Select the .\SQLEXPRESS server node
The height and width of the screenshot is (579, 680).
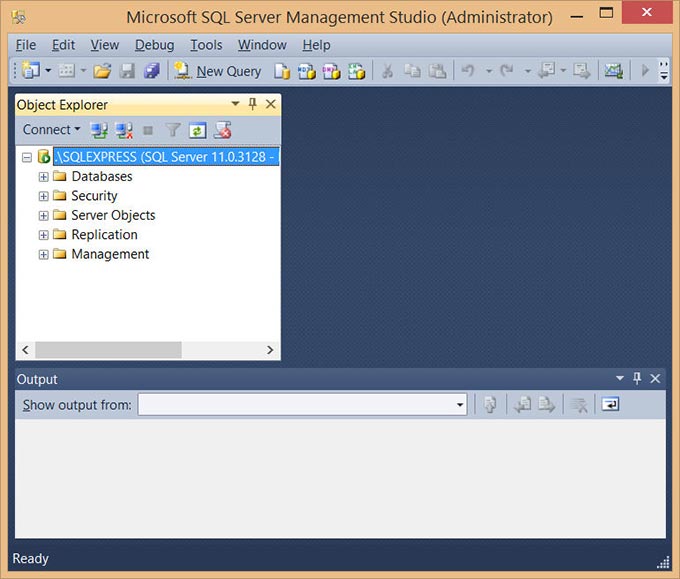(x=166, y=157)
